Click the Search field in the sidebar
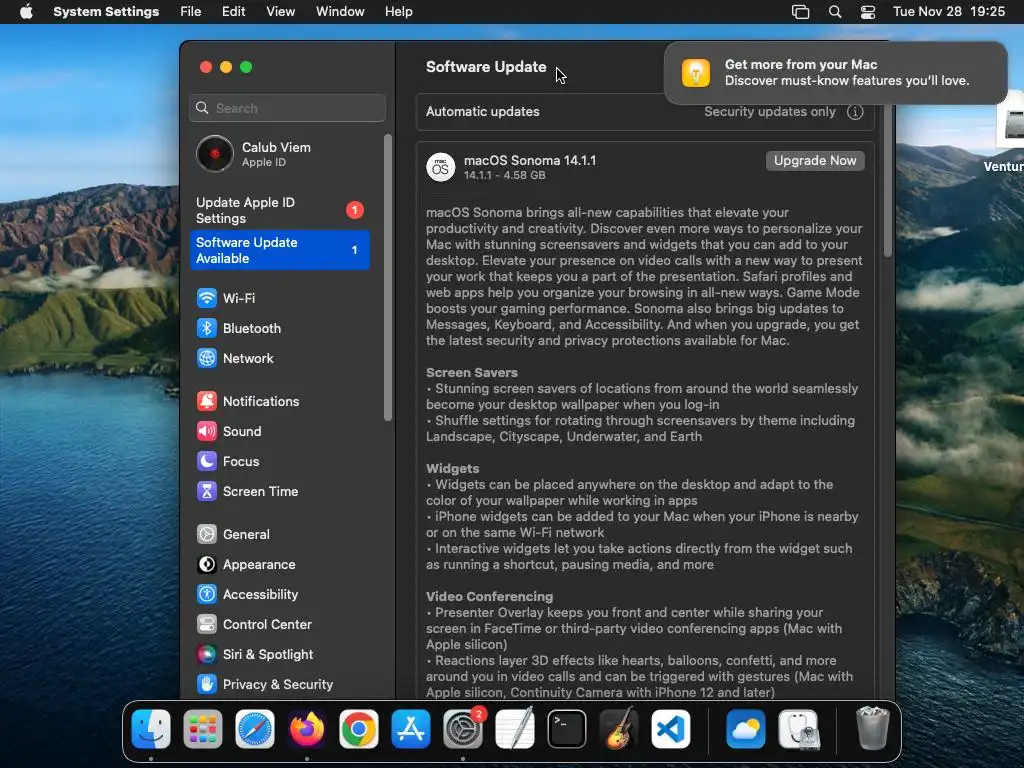Viewport: 1024px width, 768px height. (287, 108)
